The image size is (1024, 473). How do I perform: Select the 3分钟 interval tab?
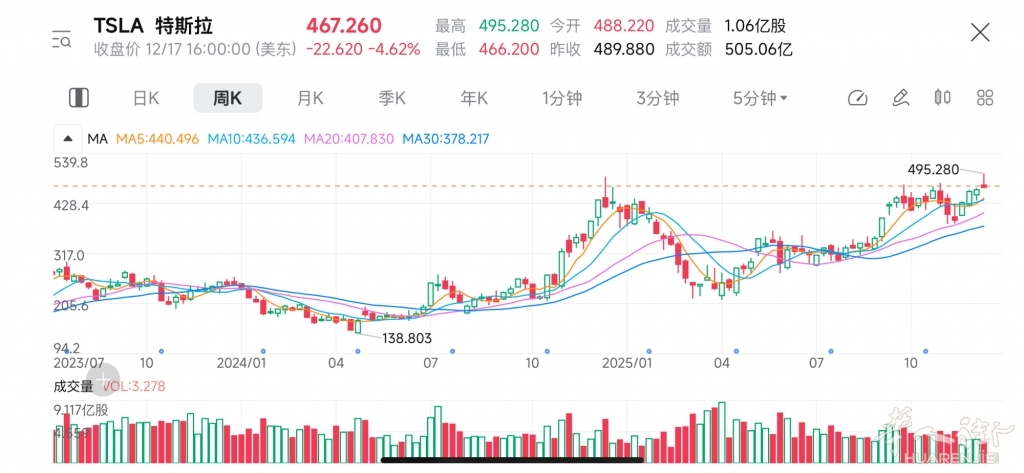tap(657, 98)
